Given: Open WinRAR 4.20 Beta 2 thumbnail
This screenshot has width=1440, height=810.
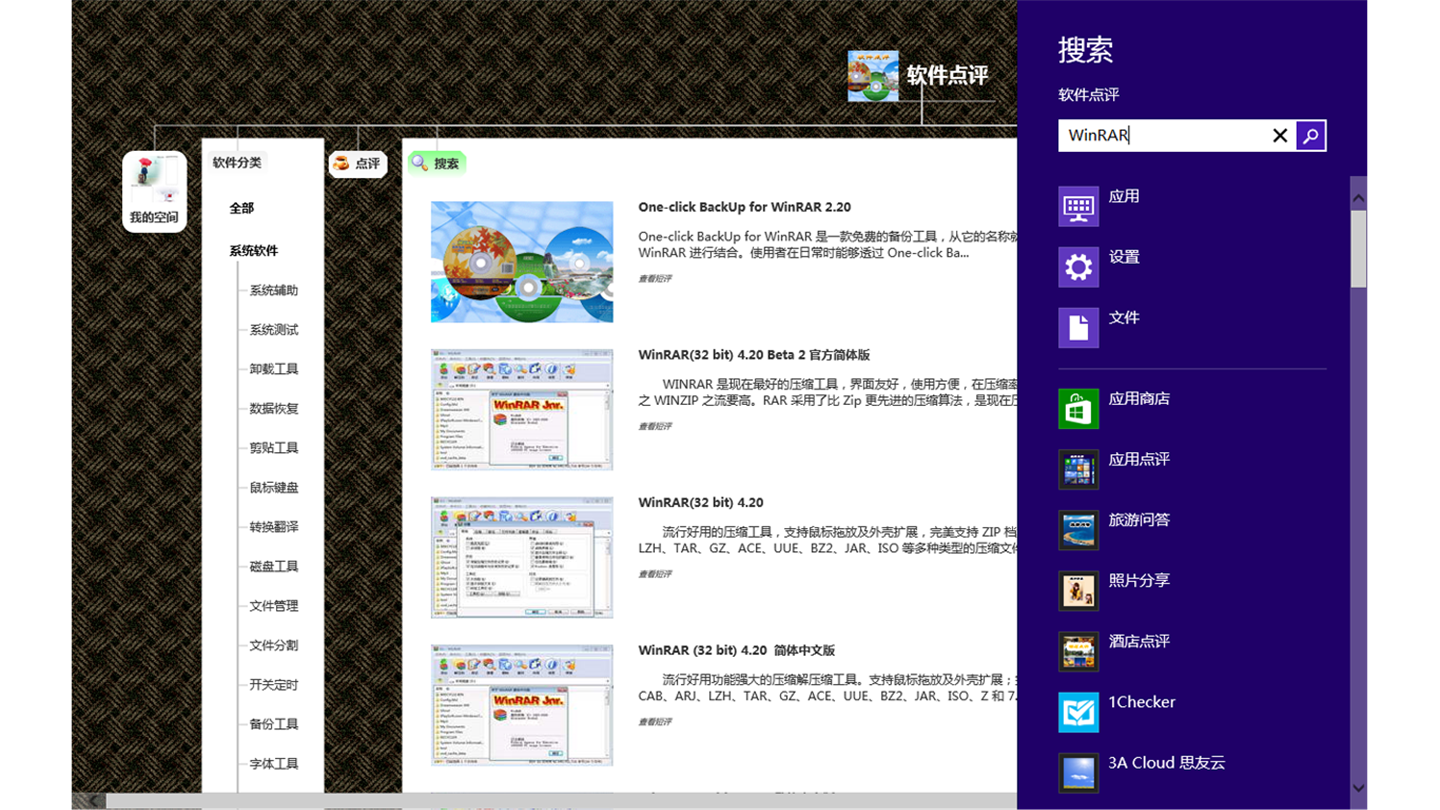Looking at the screenshot, I should (522, 409).
